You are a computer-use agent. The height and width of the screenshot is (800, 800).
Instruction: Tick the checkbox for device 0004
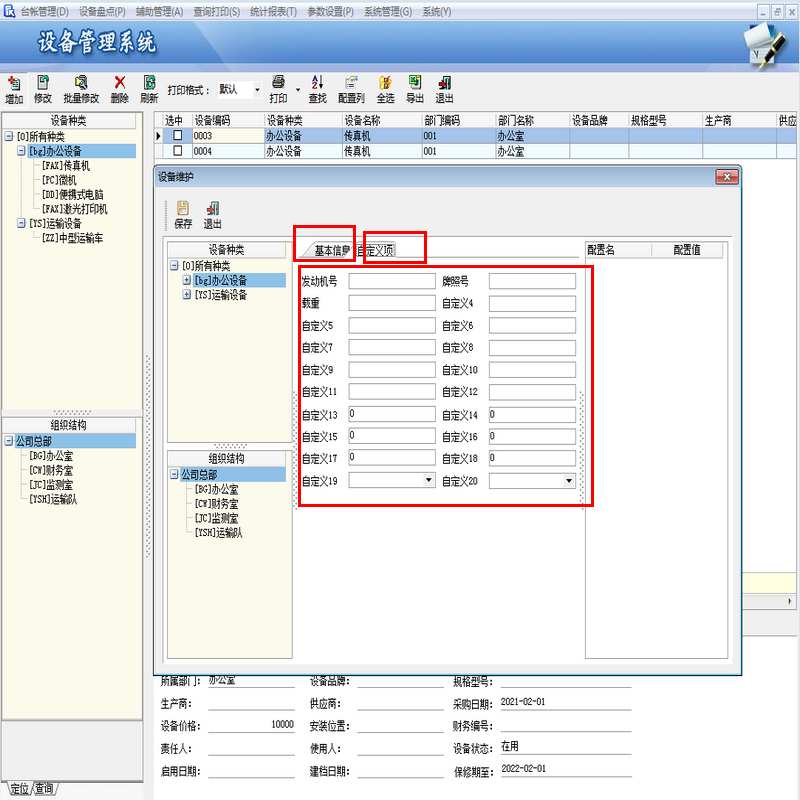178,151
